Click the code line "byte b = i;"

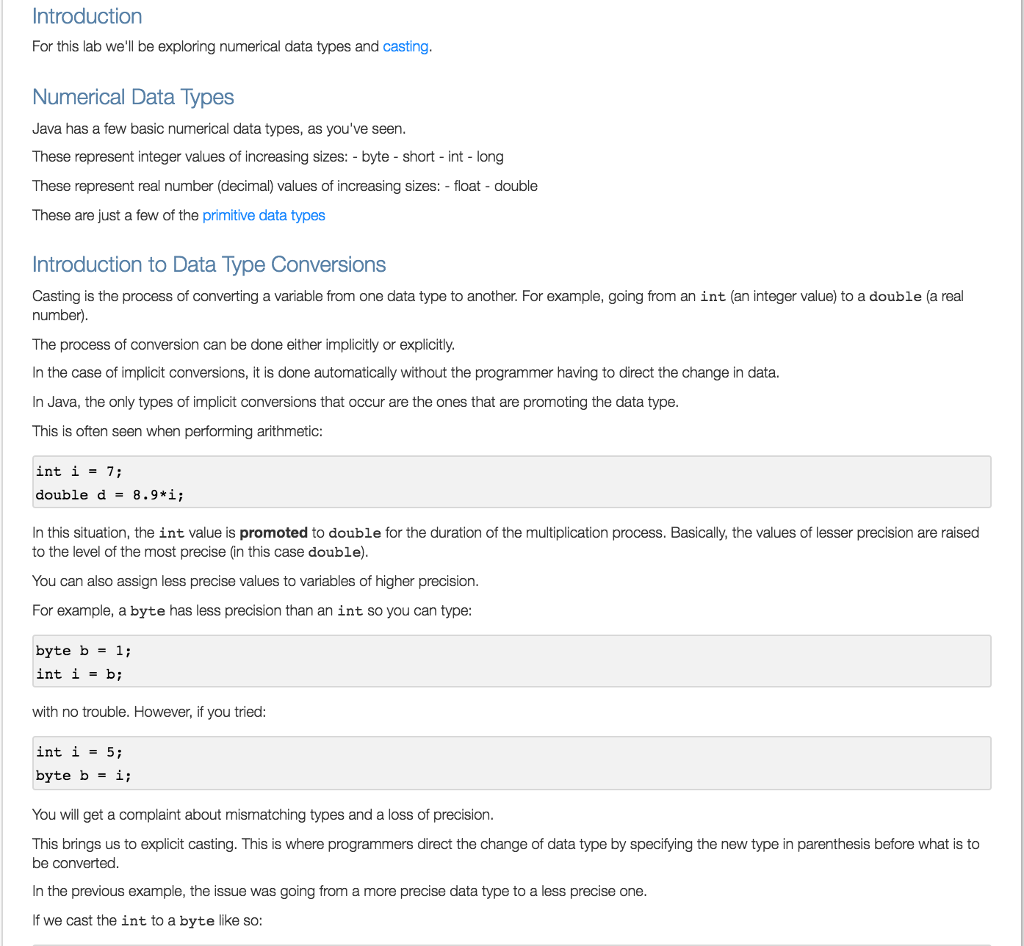pyautogui.click(x=83, y=776)
